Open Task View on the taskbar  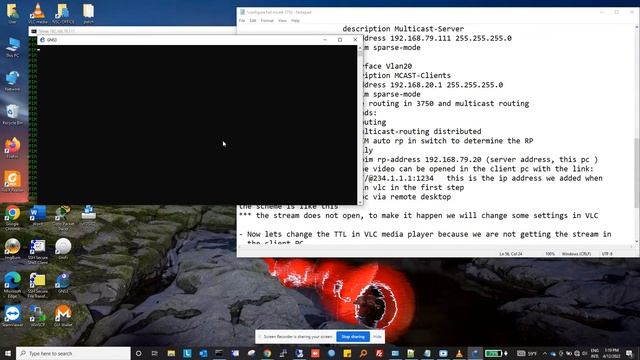tap(155, 353)
